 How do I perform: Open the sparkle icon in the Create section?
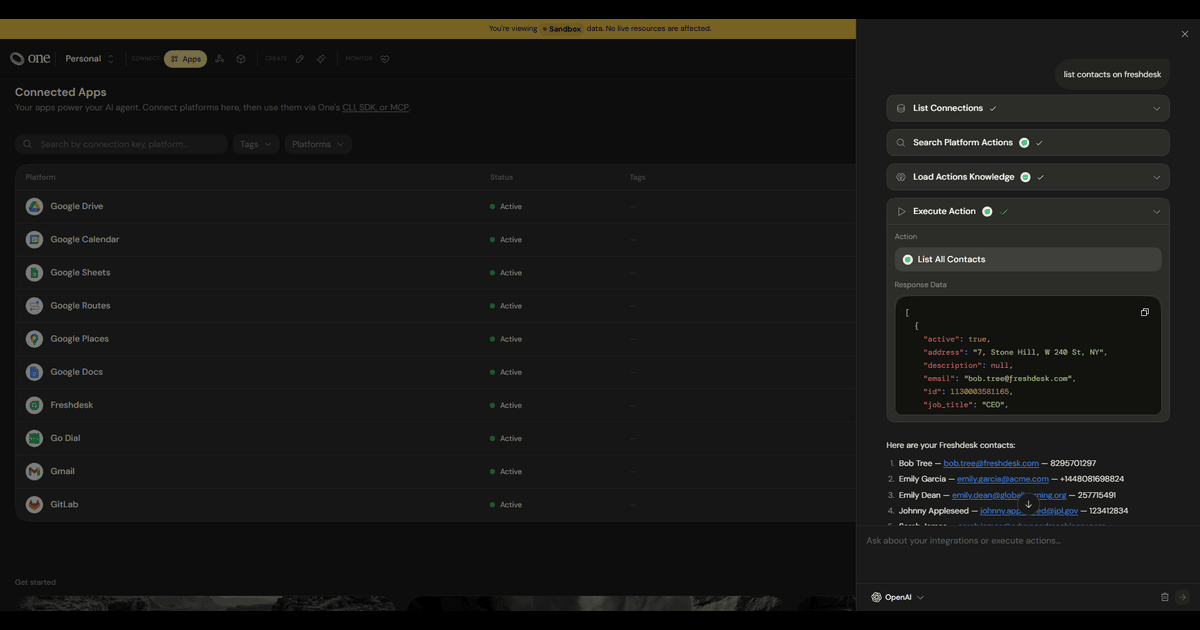321,59
